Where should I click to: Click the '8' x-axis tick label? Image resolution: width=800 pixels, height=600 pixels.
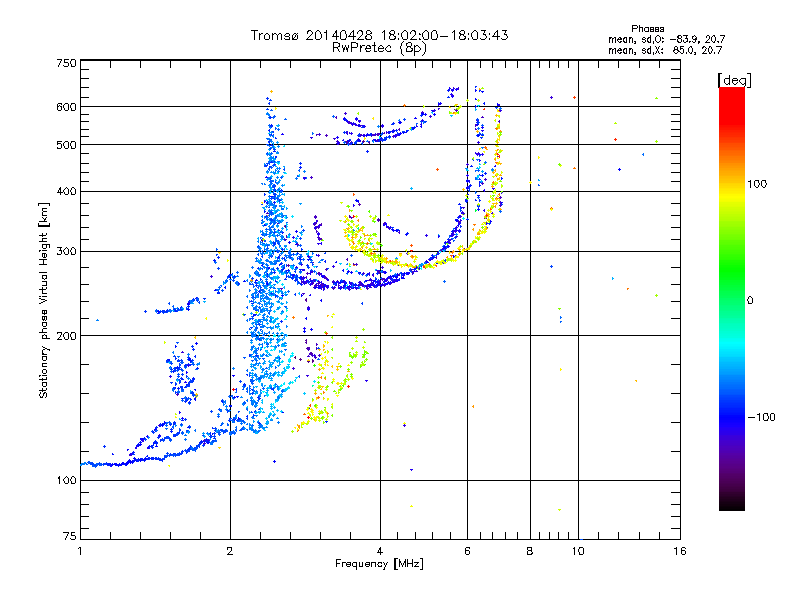(530, 551)
